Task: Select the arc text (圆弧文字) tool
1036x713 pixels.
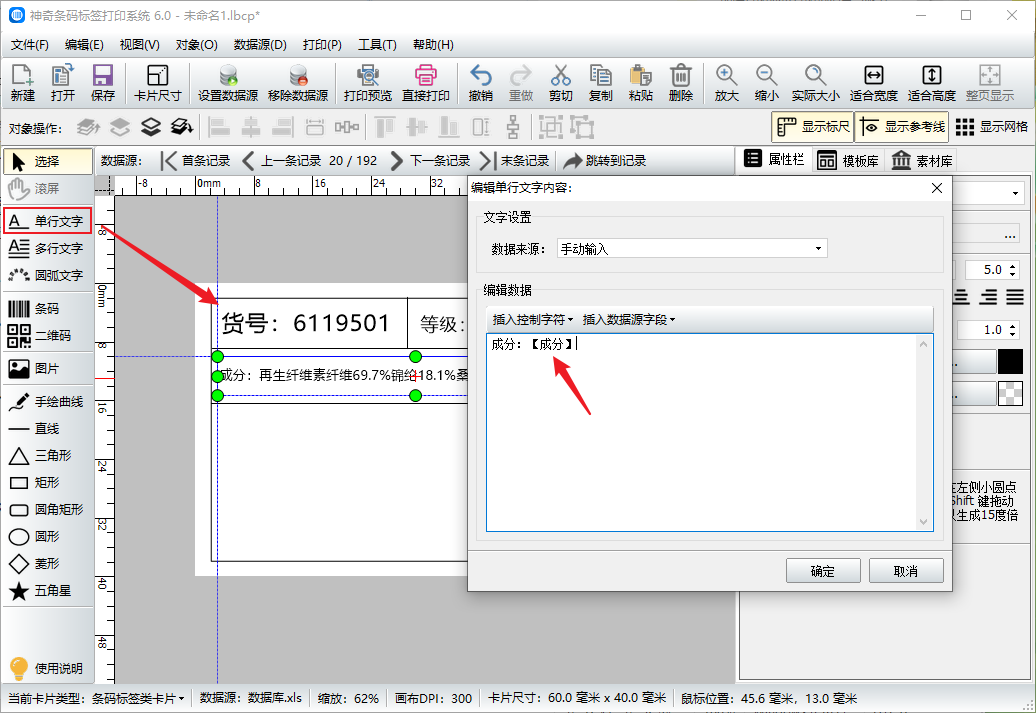Action: point(47,275)
